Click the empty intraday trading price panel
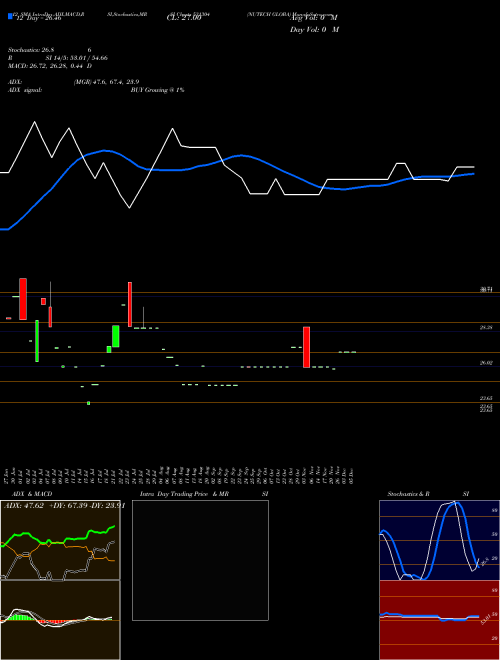Screen dimensions: 500x660 [x=200, y=560]
